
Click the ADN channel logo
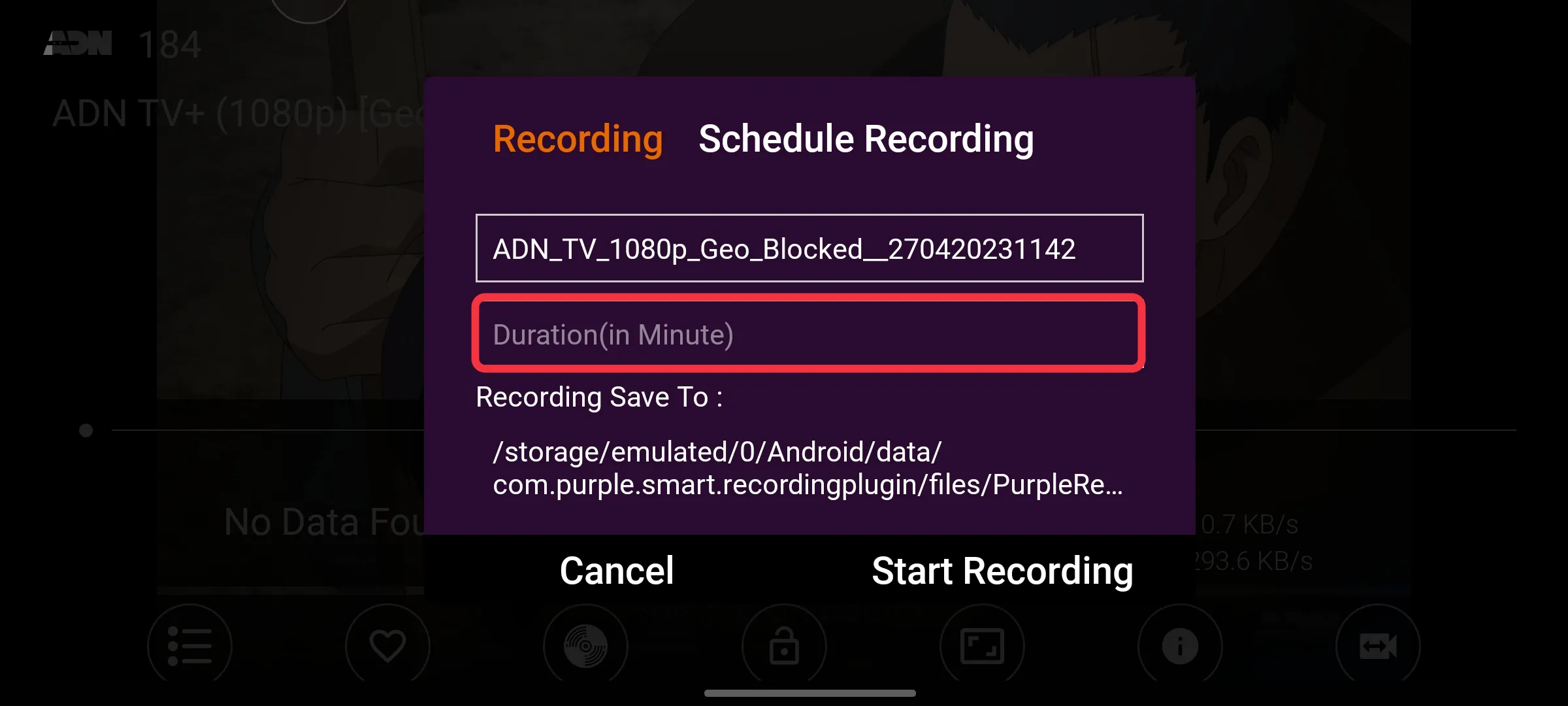pos(78,43)
